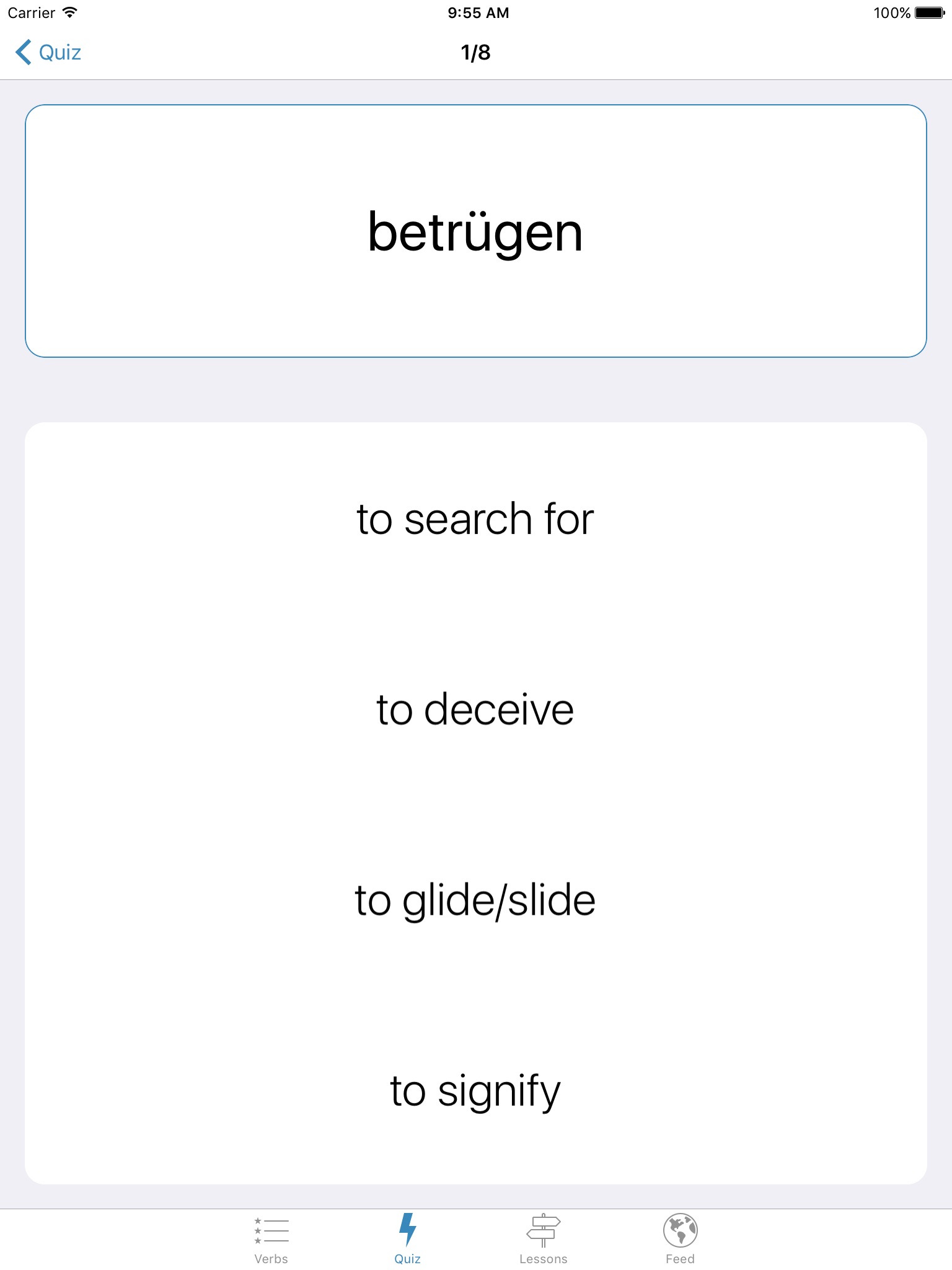Tap the Quiz tab label at bottom
This screenshot has height=1270, width=952.
coord(407,1259)
